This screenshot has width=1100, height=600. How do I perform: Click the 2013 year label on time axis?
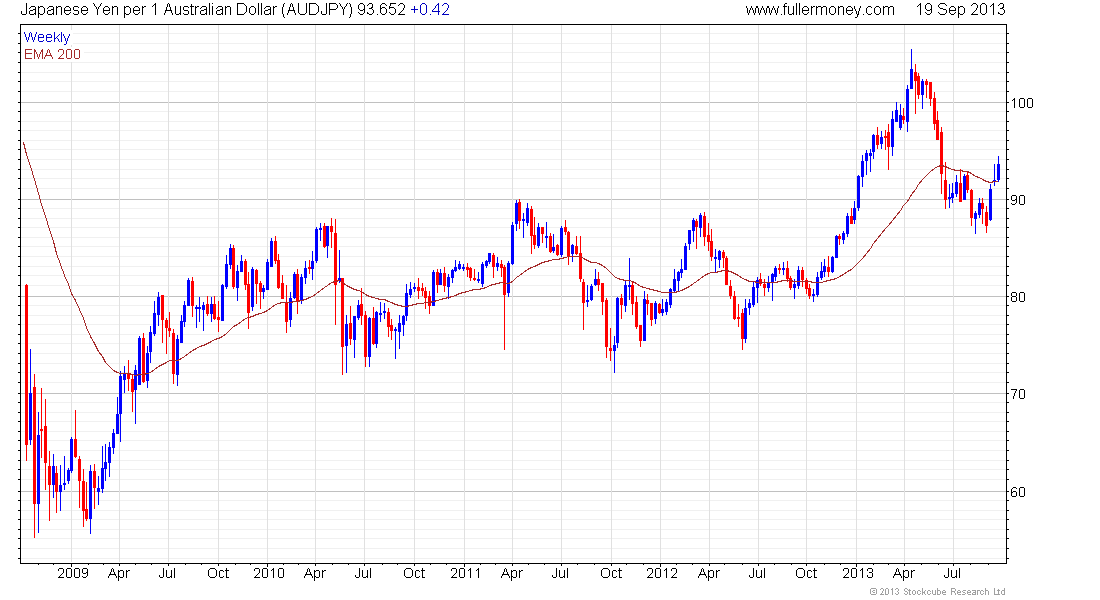pos(857,573)
